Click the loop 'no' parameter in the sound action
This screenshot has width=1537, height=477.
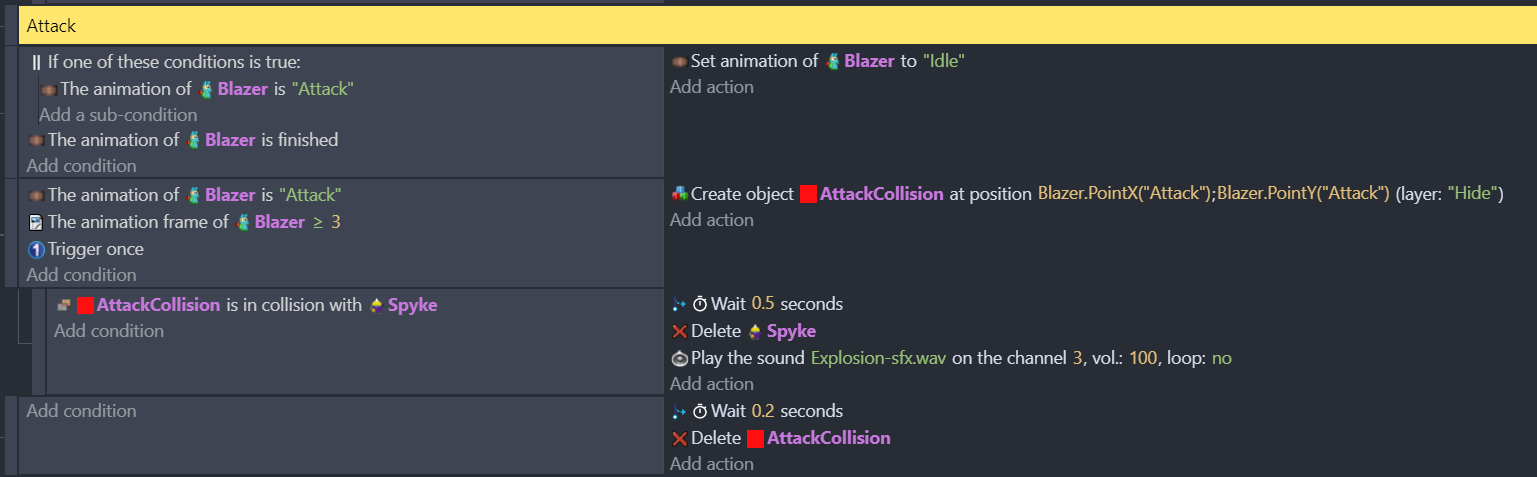[x=1221, y=358]
